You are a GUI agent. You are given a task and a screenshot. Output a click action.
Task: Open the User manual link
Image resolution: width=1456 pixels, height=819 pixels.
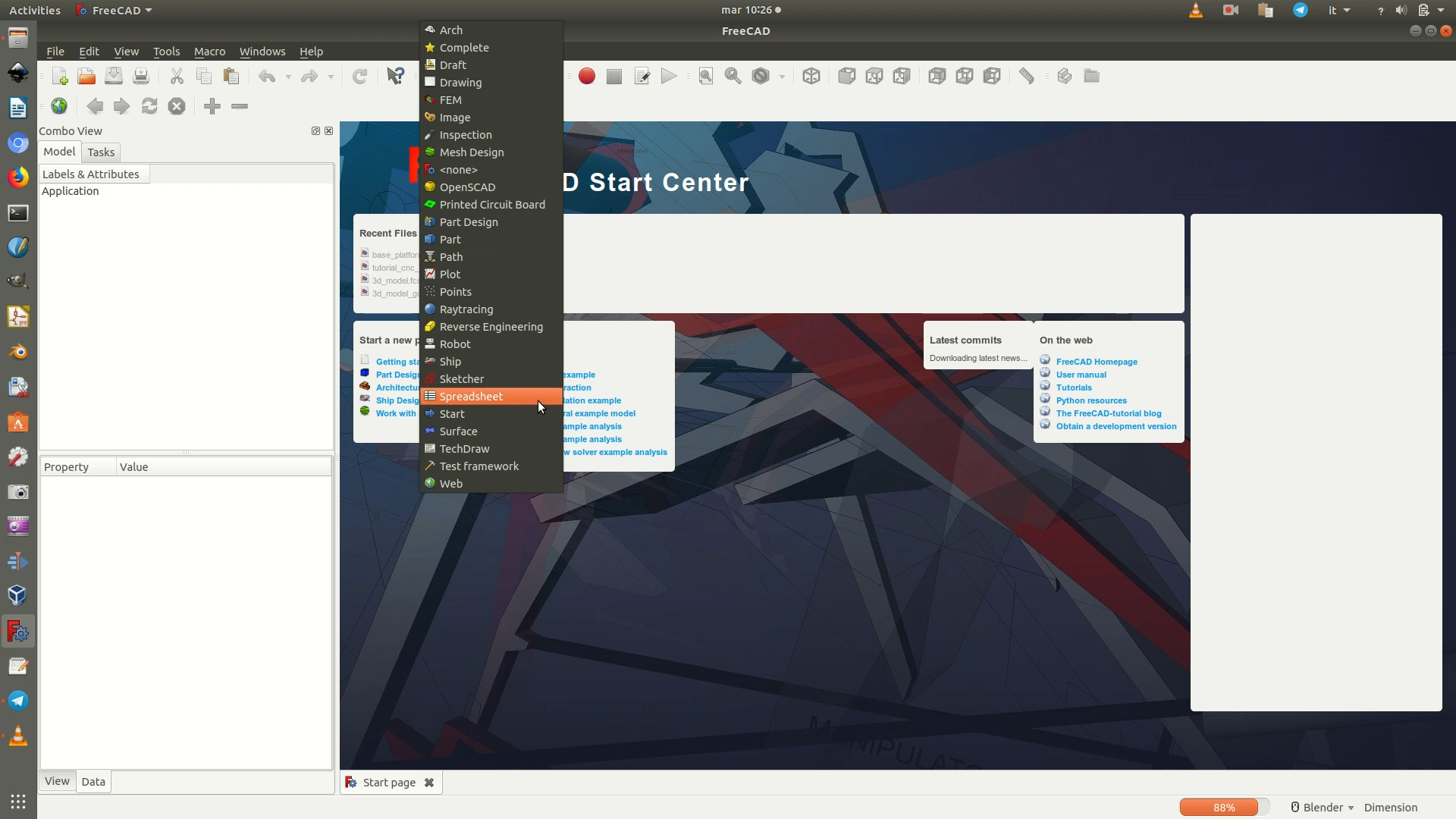1081,375
